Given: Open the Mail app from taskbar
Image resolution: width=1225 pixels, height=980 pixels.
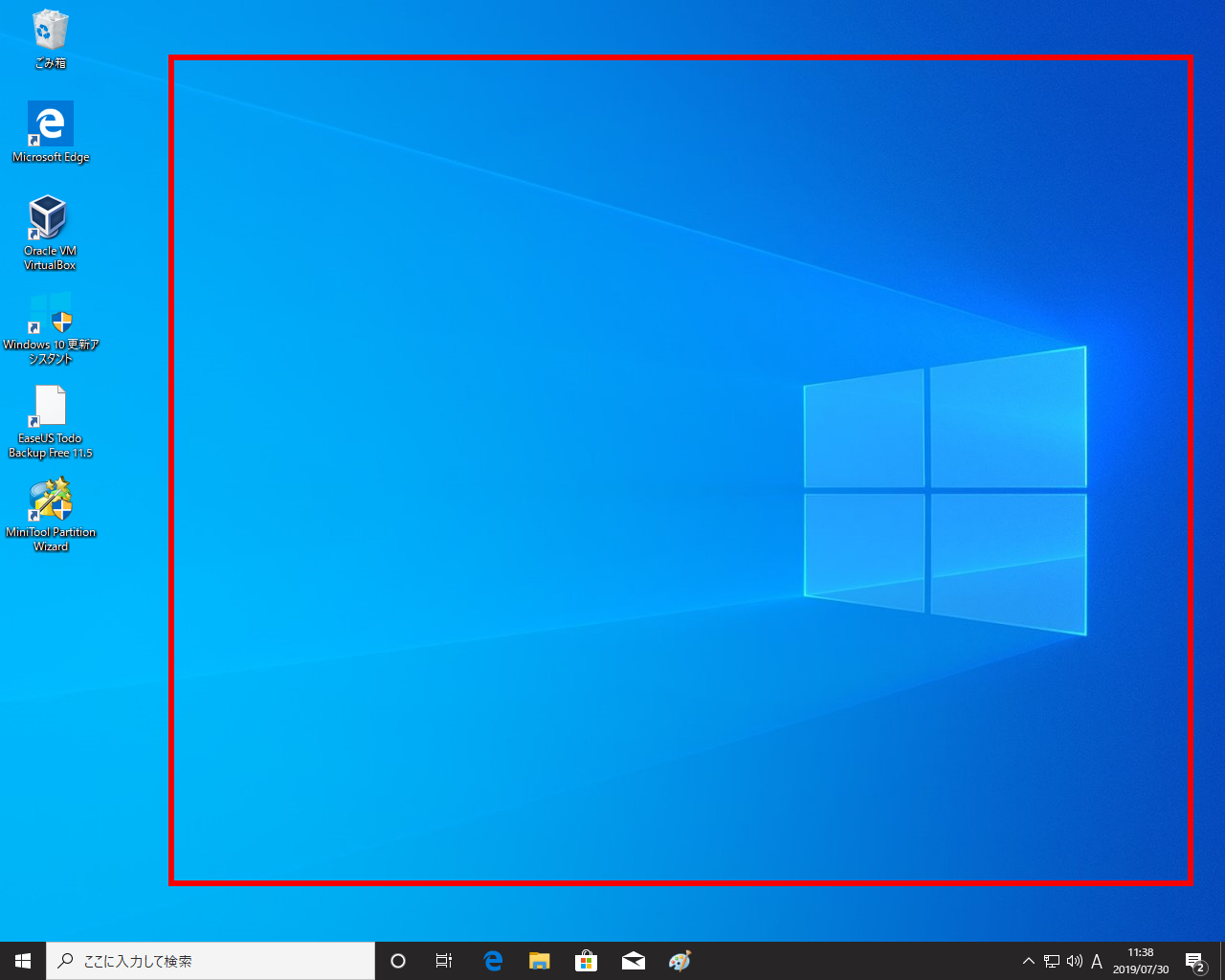Looking at the screenshot, I should (633, 961).
